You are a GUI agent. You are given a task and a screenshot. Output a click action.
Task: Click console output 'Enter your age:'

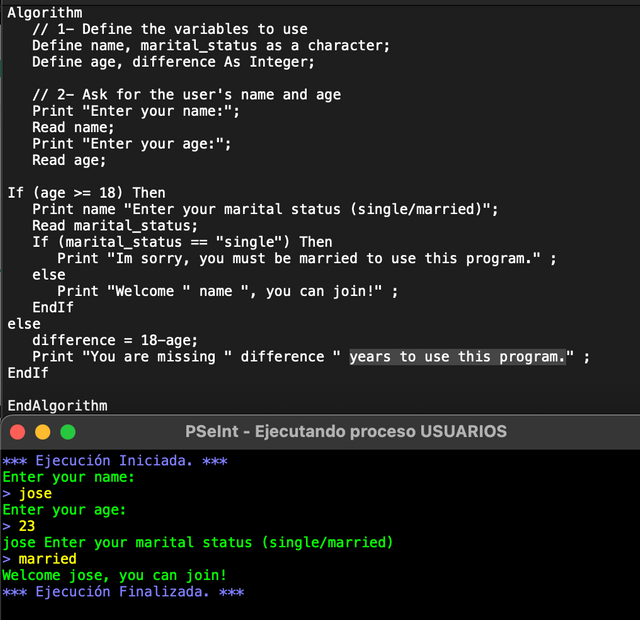click(x=64, y=510)
